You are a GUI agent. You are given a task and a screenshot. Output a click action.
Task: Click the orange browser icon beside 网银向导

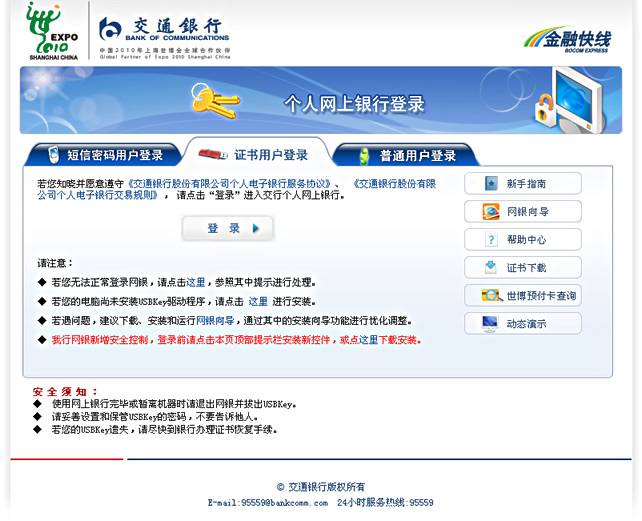pos(491,211)
